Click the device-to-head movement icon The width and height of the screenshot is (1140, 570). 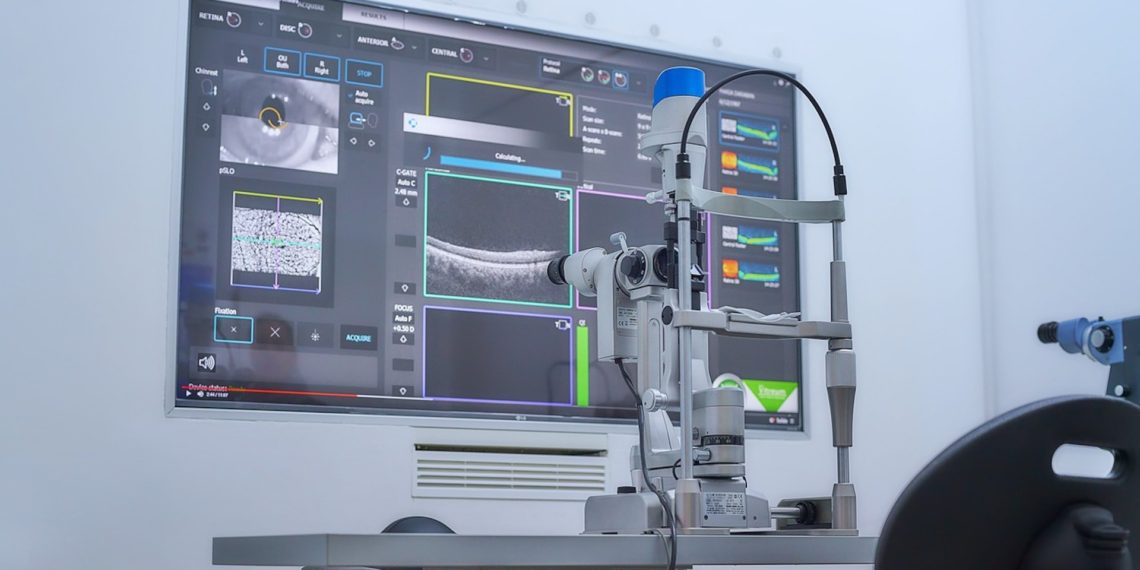click(x=362, y=120)
